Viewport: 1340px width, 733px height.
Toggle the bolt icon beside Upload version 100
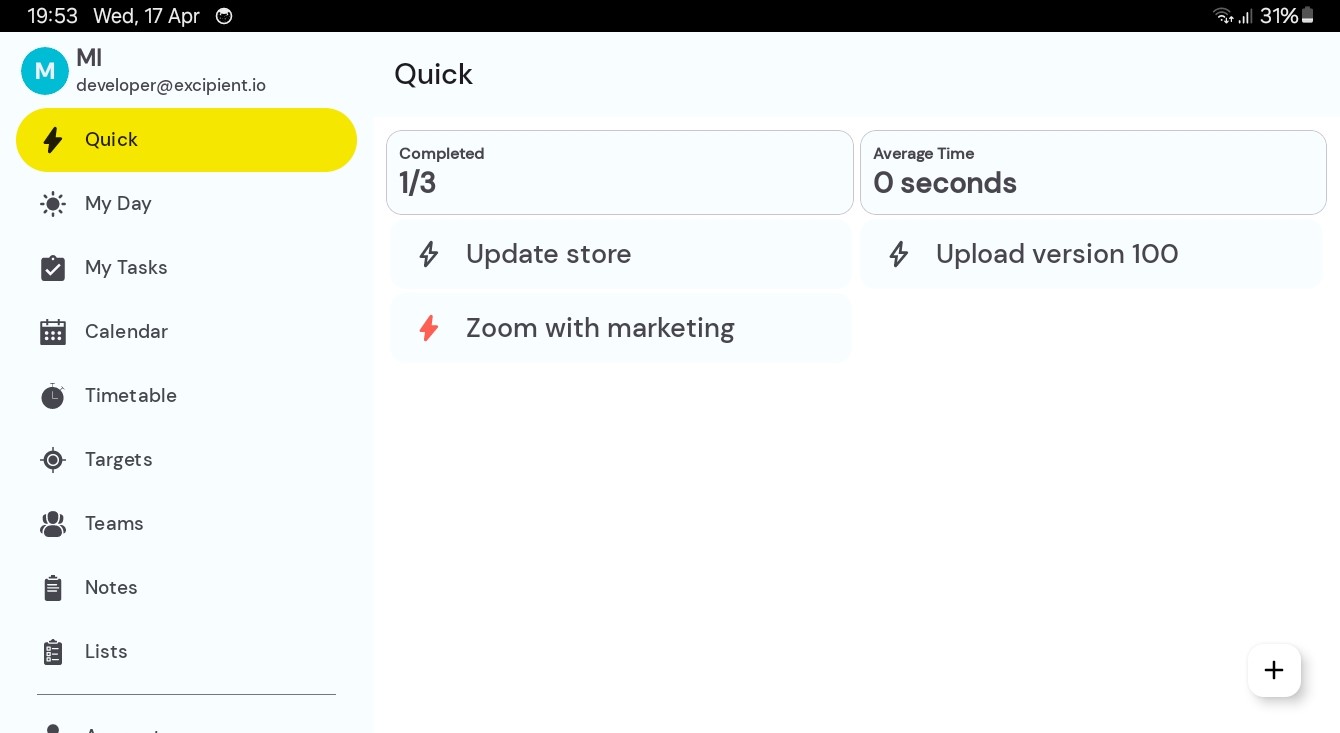tap(899, 254)
